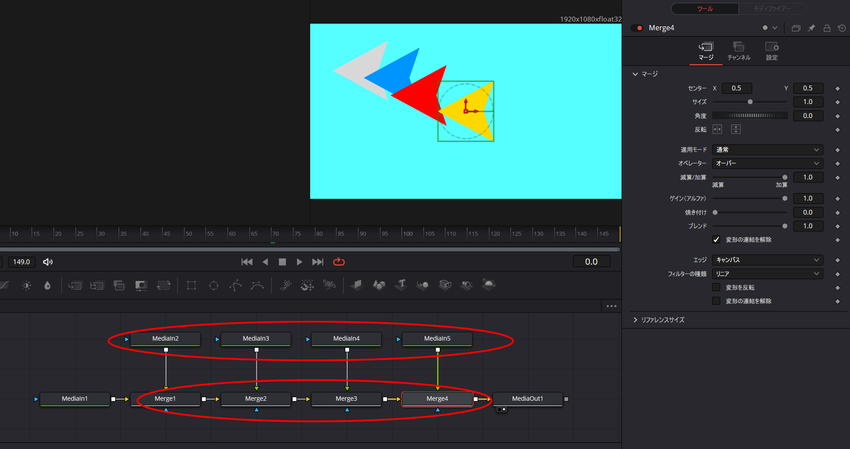
Task: Click the 焼き付け slider handle
Action: tap(715, 213)
